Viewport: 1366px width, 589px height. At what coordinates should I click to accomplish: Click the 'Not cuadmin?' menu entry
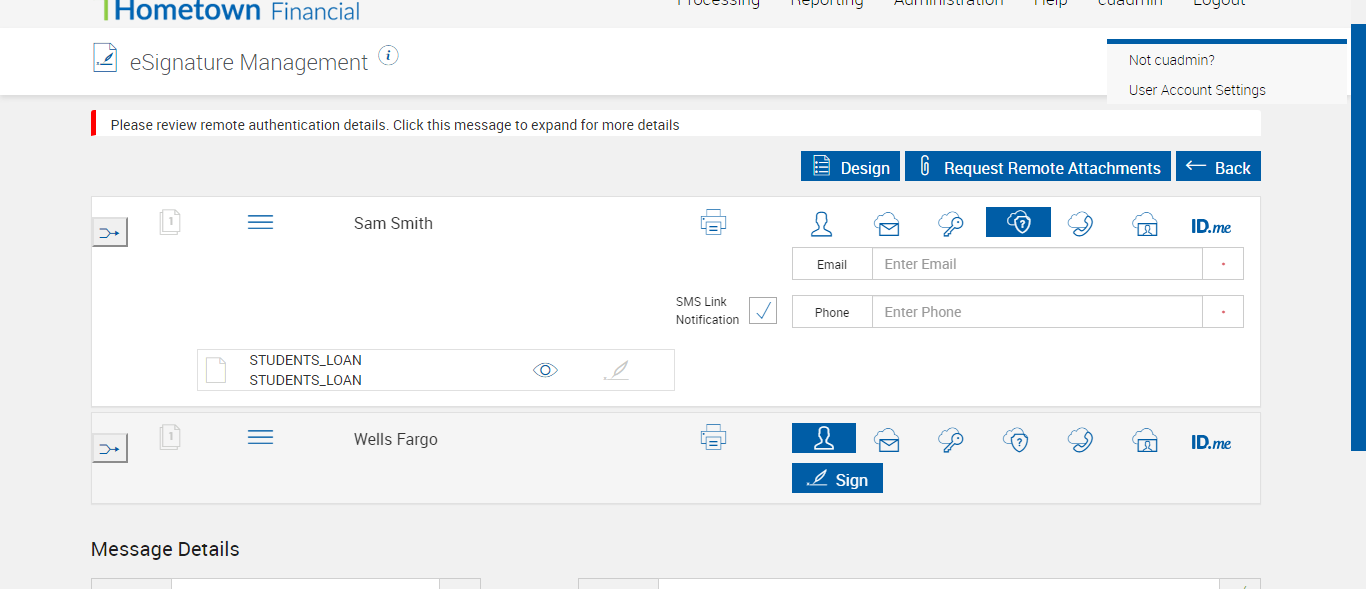coord(1171,60)
